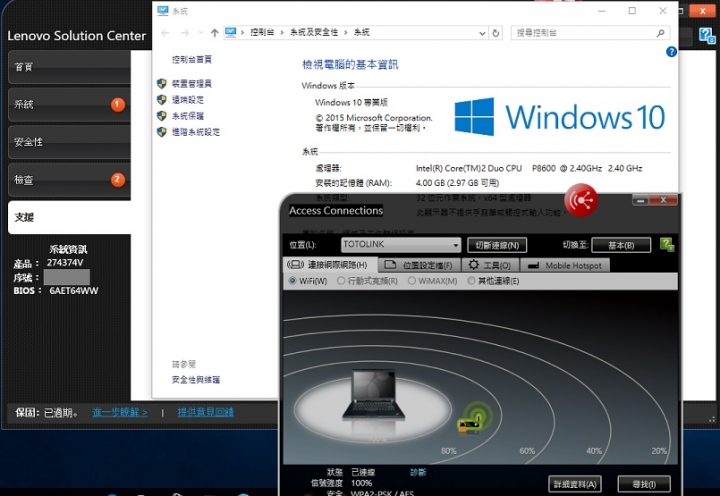
Task: Open 安全性與維護 link under 請參閱
Action: click(196, 379)
